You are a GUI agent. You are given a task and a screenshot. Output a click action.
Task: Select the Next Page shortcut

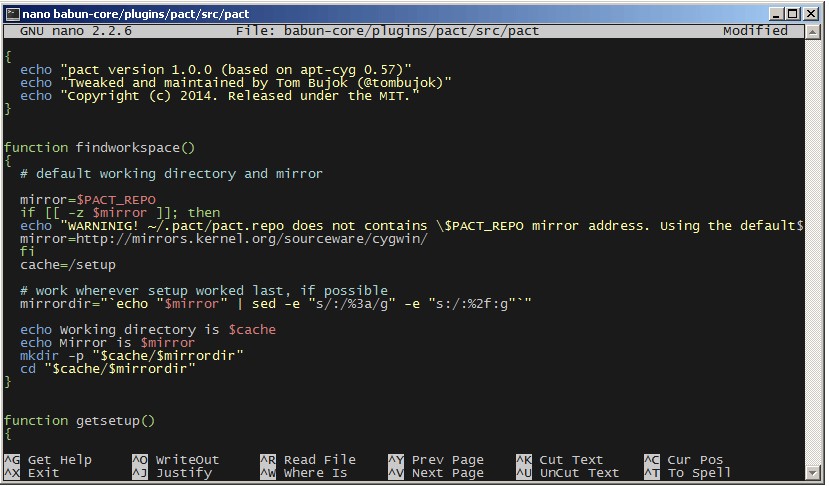tap(447, 473)
